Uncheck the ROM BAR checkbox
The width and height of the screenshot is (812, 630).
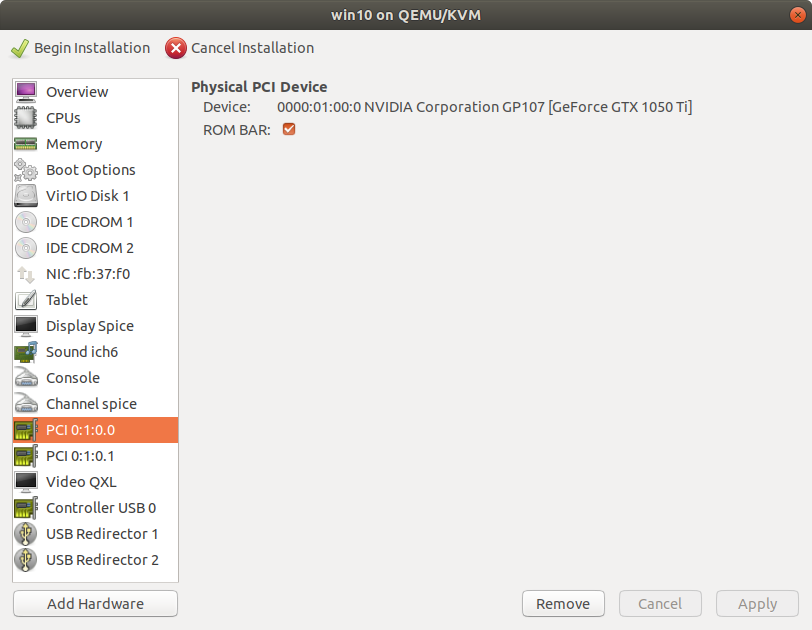pos(289,129)
